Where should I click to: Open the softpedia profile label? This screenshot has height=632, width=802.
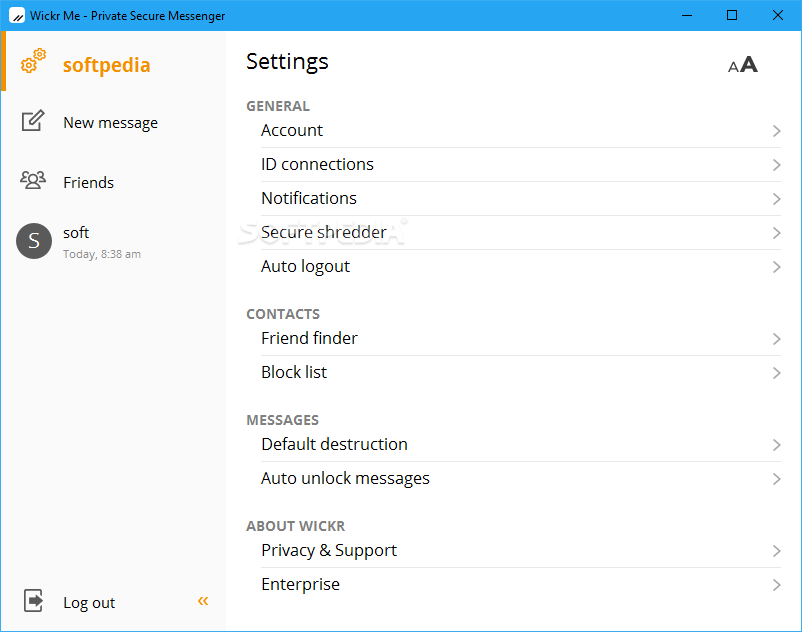106,65
